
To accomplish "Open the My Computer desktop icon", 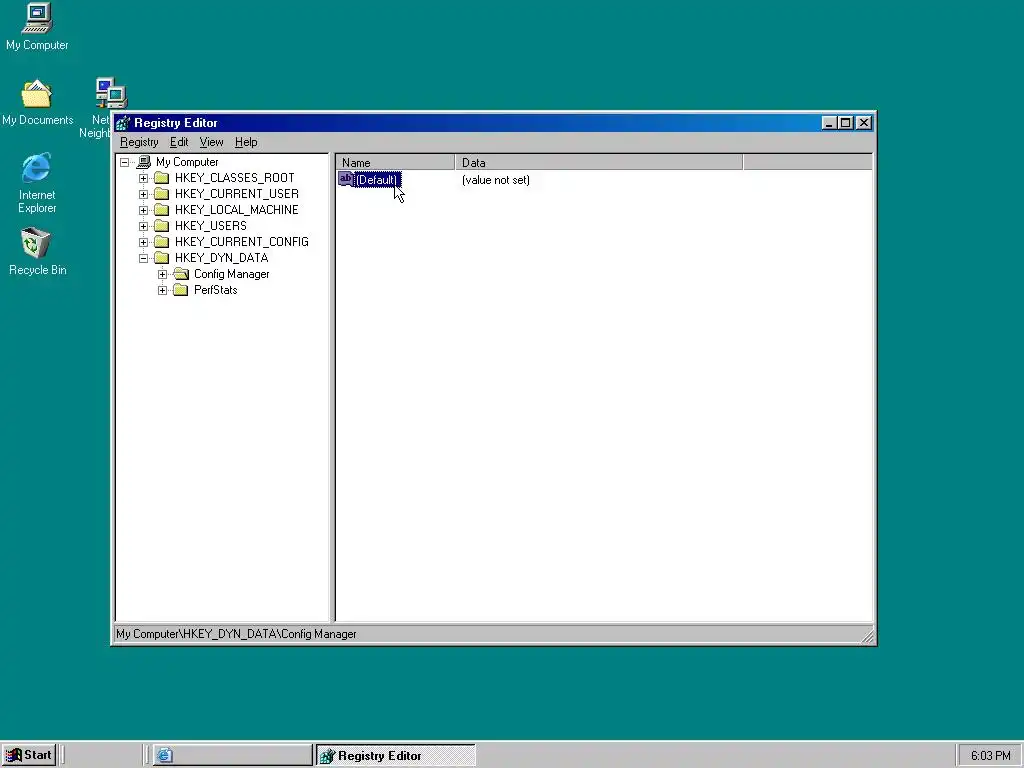I will pos(37,27).
